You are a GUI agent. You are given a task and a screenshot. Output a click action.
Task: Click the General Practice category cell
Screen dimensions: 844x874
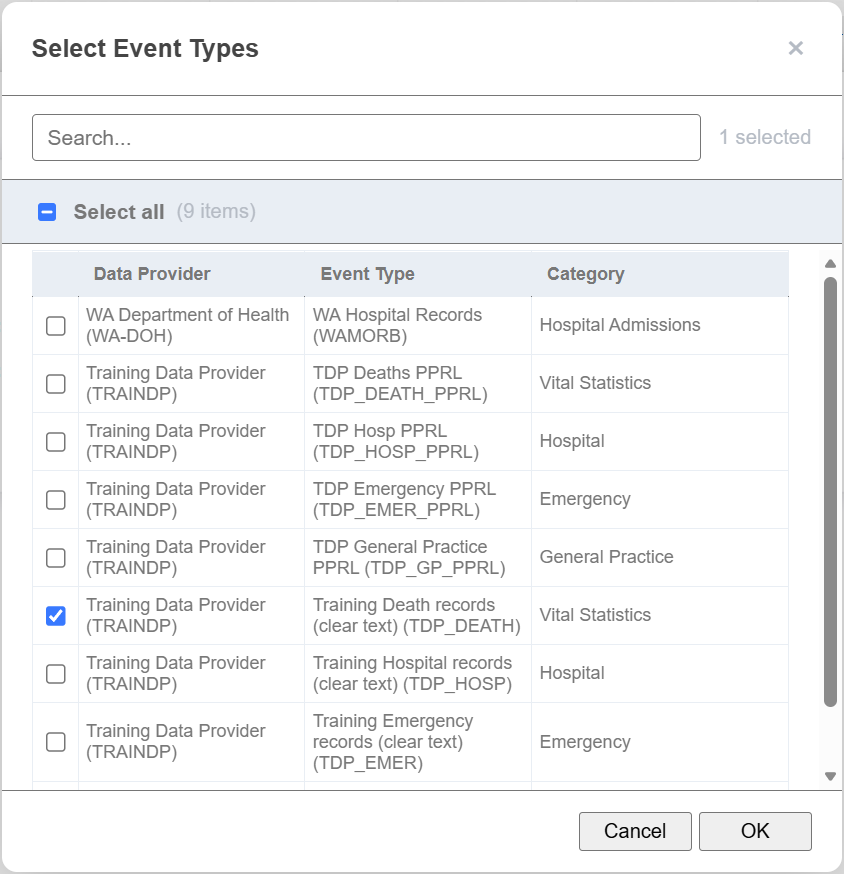[x=659, y=557]
